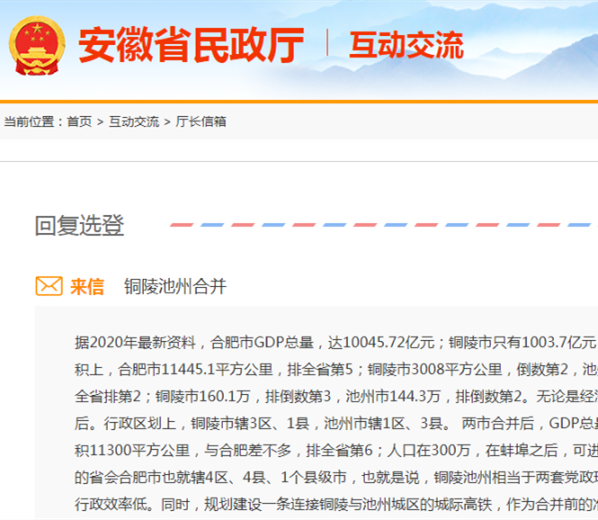Open 首页 in the breadcrumb
The width and height of the screenshot is (598, 520).
point(79,122)
